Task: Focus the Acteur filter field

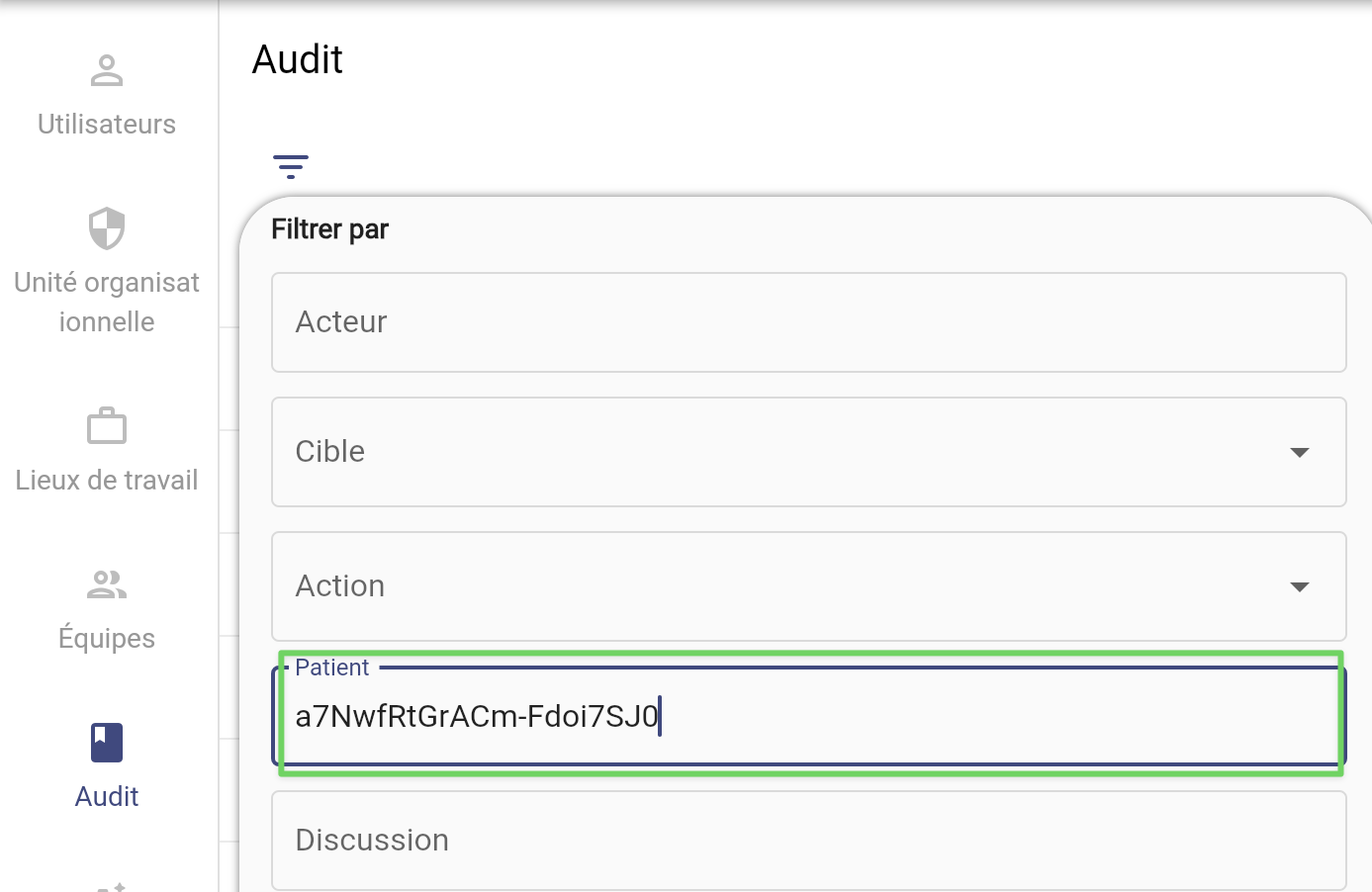Action: pos(809,322)
